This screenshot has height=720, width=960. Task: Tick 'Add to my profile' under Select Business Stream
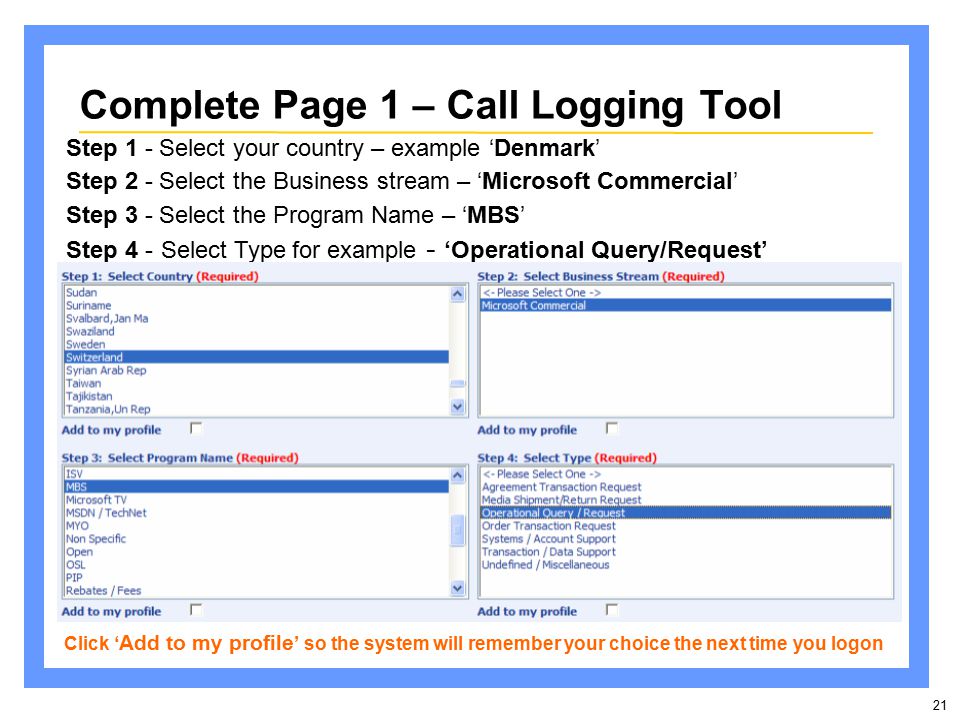[x=612, y=428]
